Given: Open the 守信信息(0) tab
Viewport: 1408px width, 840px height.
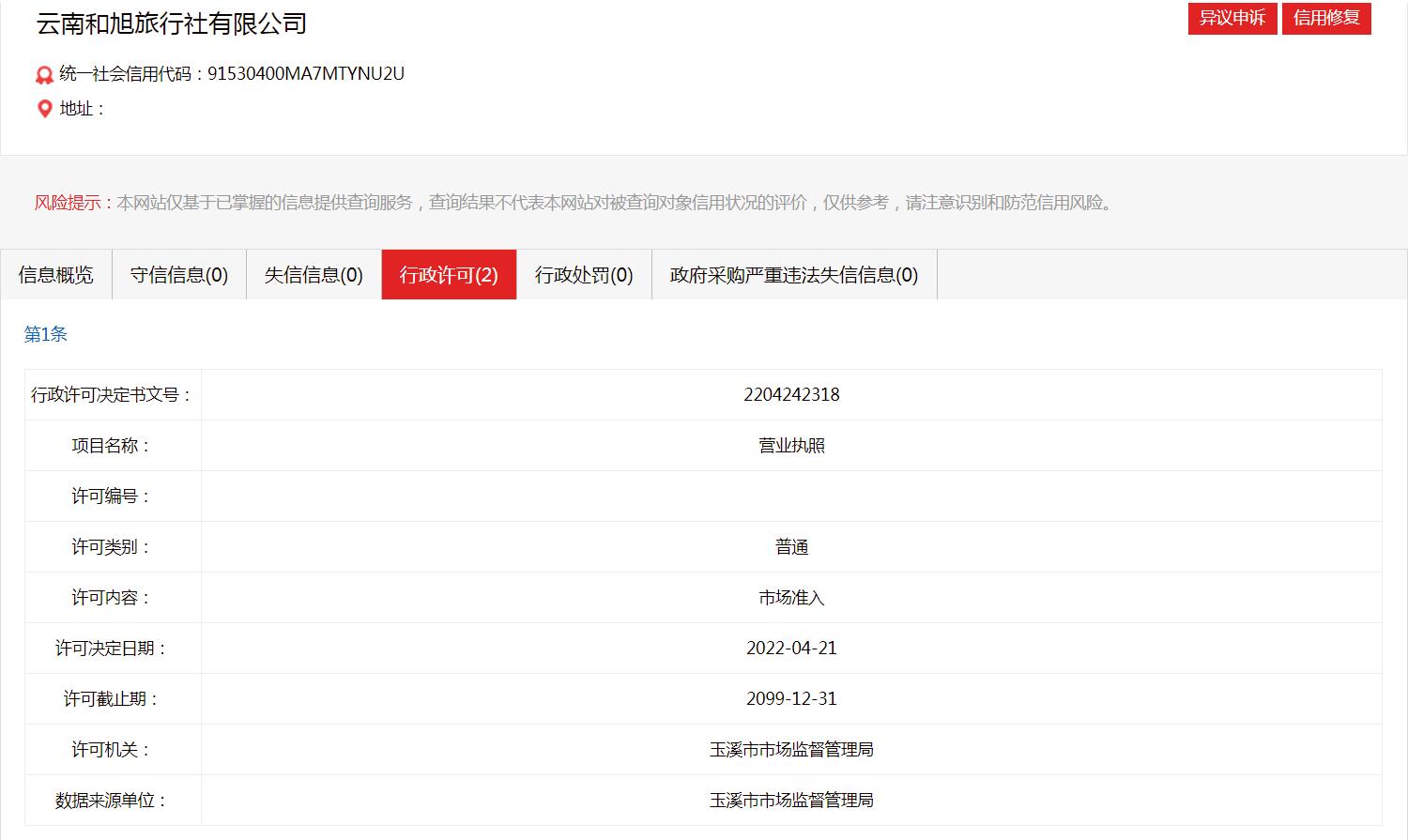Looking at the screenshot, I should (179, 275).
